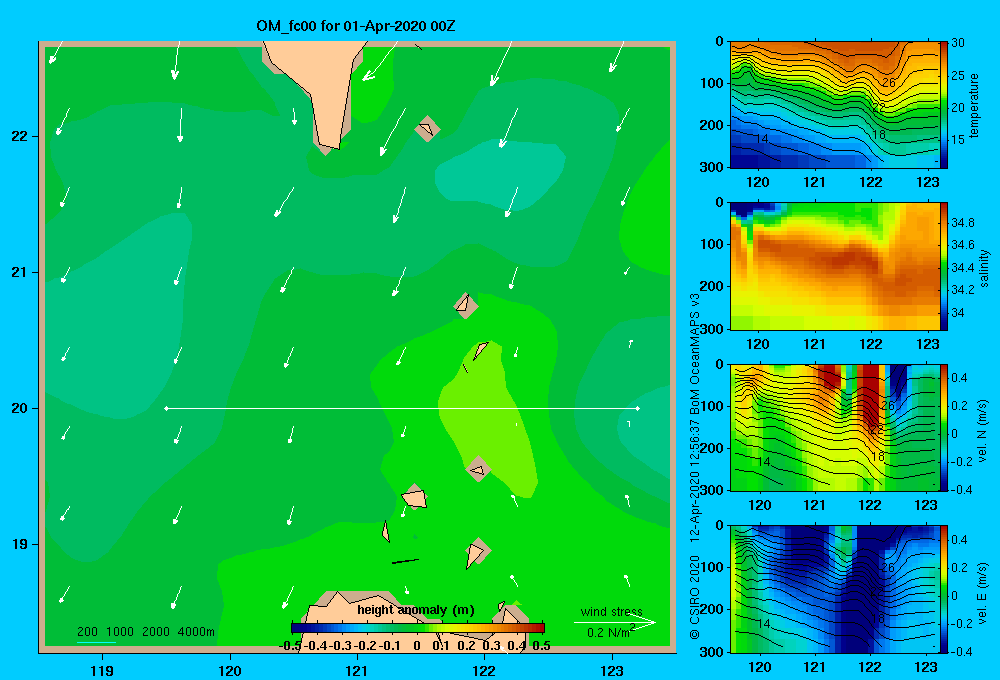
Task: Click the '300' depth label of salinity panel
Action: tap(710, 329)
